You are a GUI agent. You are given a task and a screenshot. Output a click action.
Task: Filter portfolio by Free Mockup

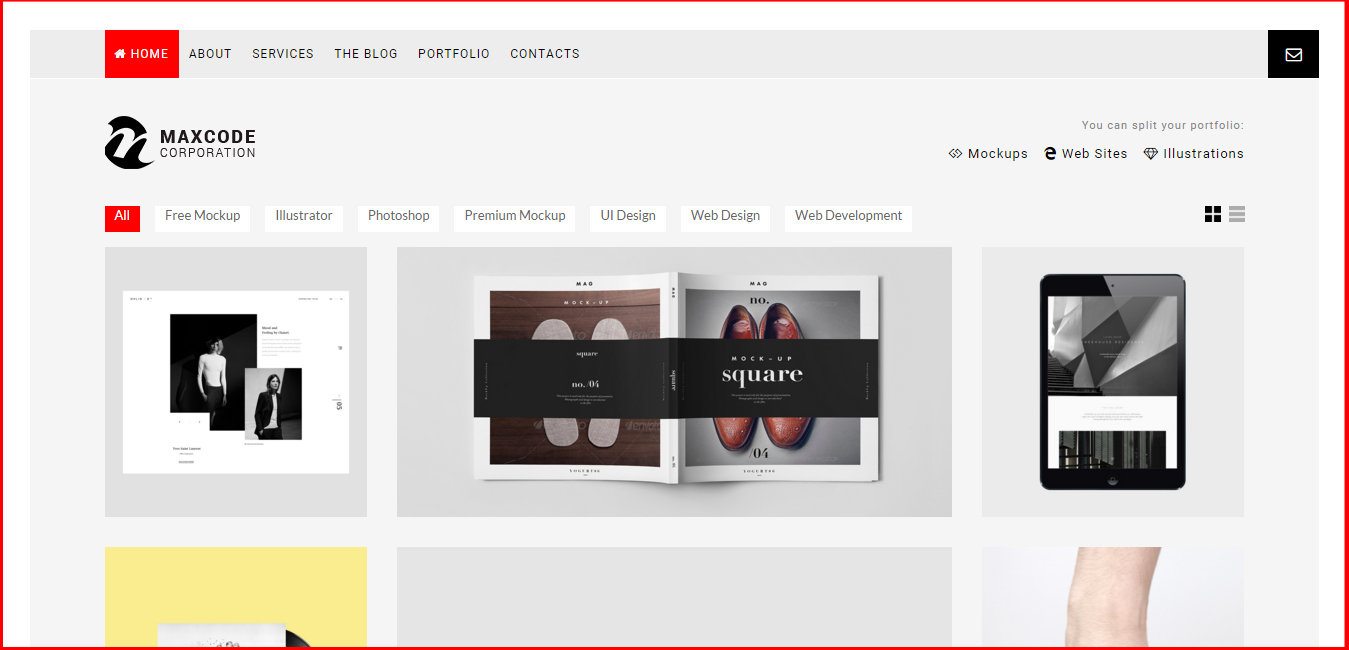coord(203,217)
